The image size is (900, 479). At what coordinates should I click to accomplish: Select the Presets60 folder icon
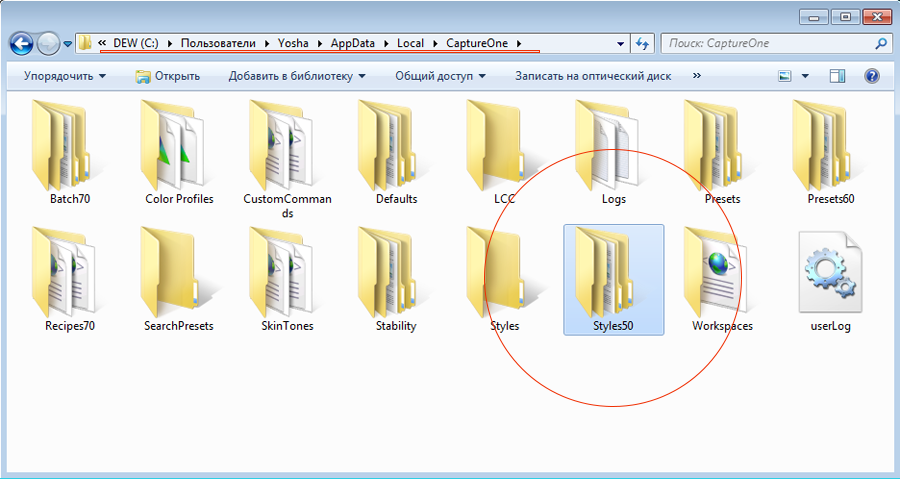pyautogui.click(x=823, y=145)
